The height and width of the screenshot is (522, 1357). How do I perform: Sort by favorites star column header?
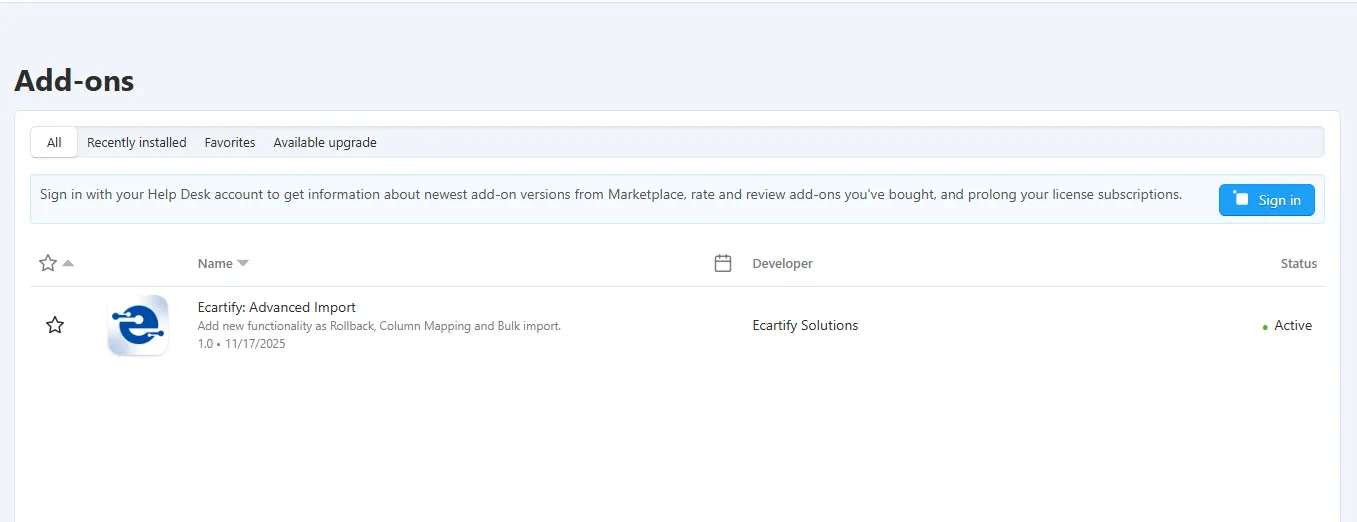point(55,263)
